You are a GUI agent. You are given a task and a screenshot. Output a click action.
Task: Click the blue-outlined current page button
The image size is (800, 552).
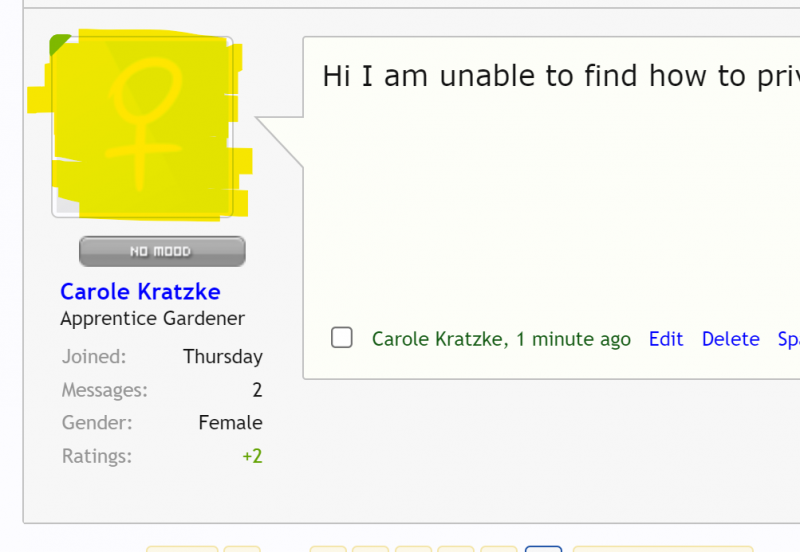(x=543, y=548)
